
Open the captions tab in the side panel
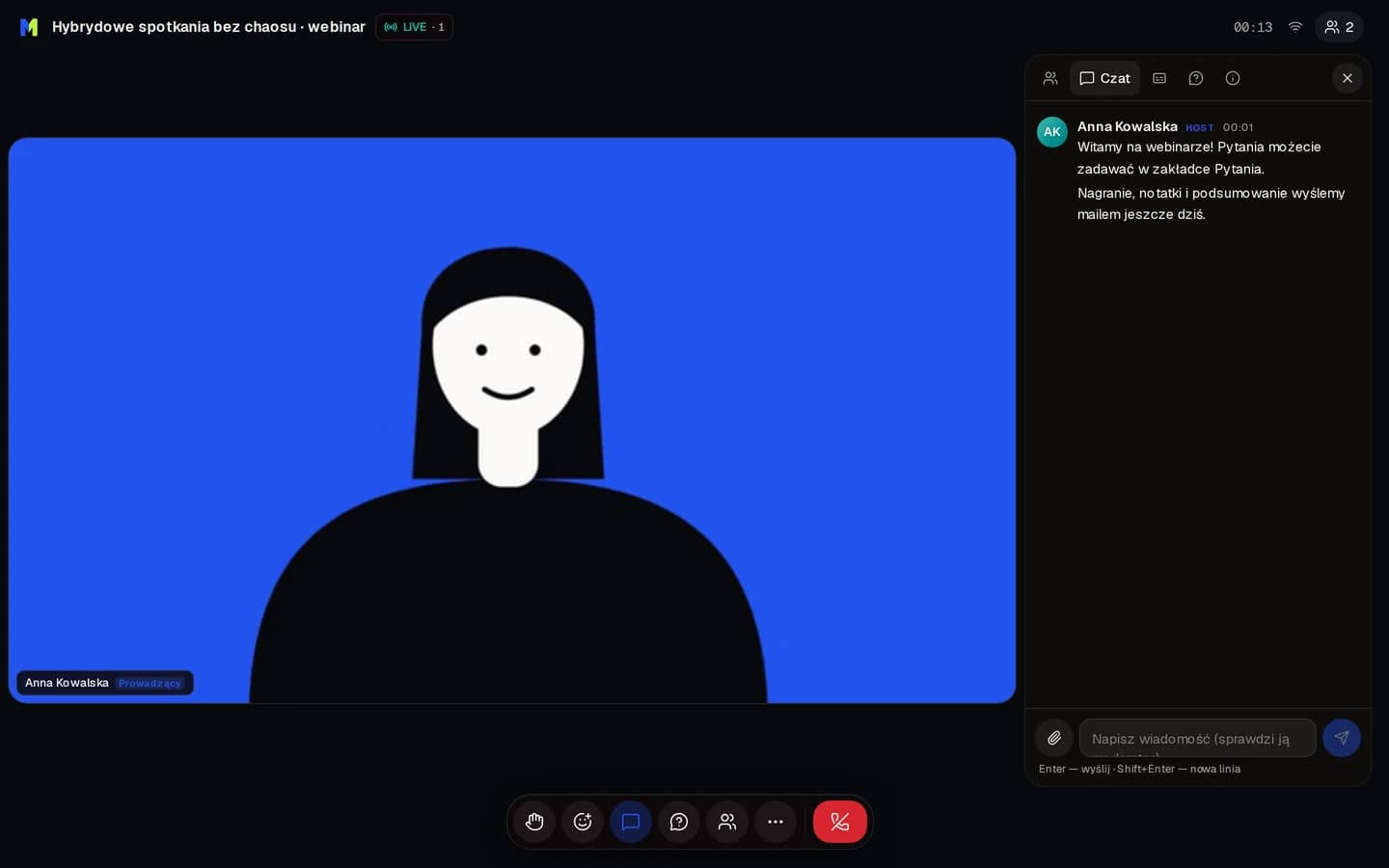1159,78
